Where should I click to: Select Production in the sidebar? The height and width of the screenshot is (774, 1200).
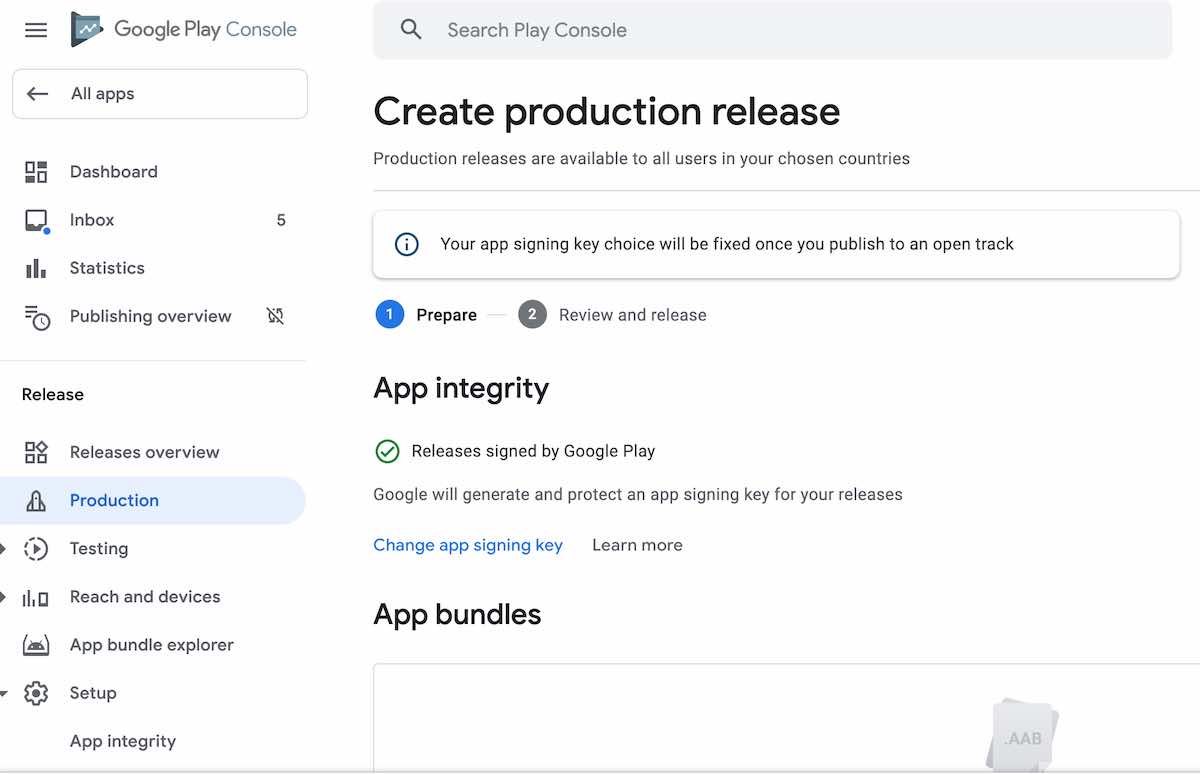(153, 500)
